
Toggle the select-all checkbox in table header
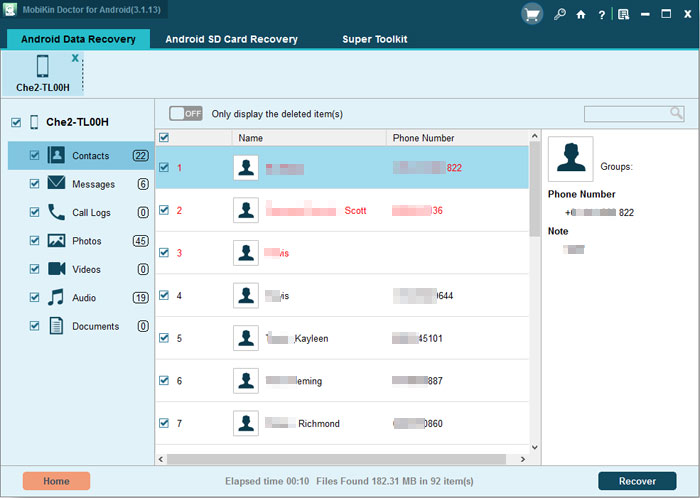point(164,137)
